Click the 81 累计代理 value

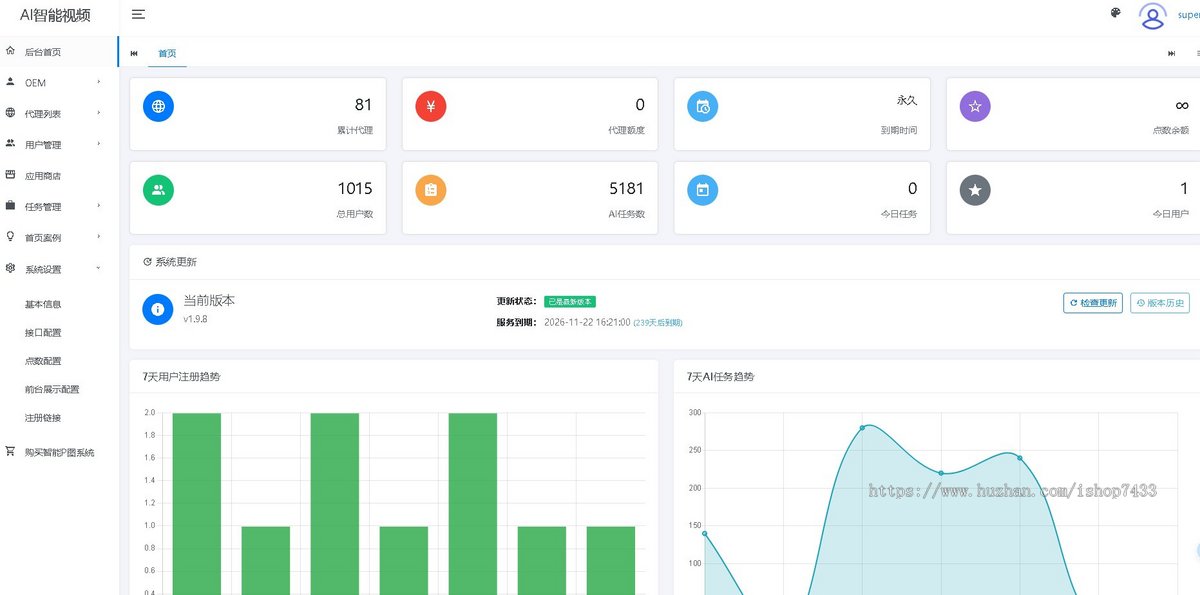[x=363, y=105]
